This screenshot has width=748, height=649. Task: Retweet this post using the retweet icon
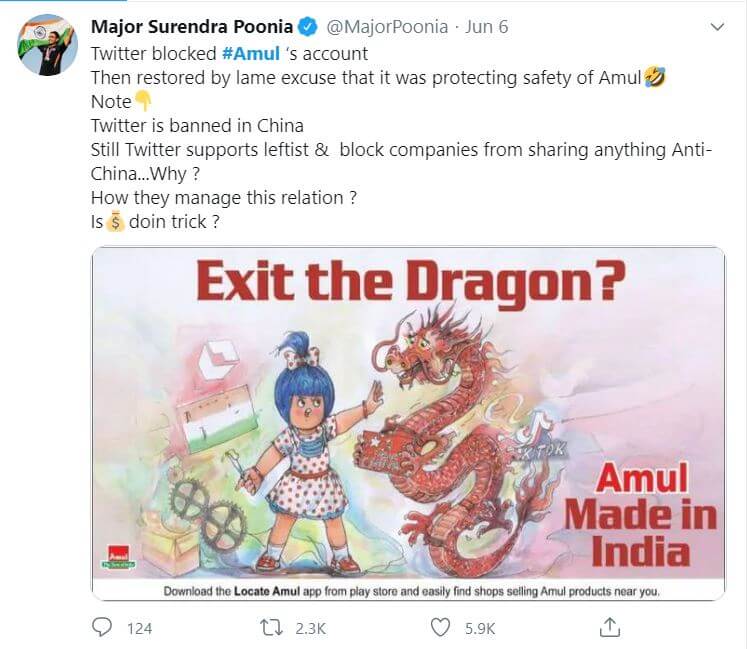tap(271, 627)
